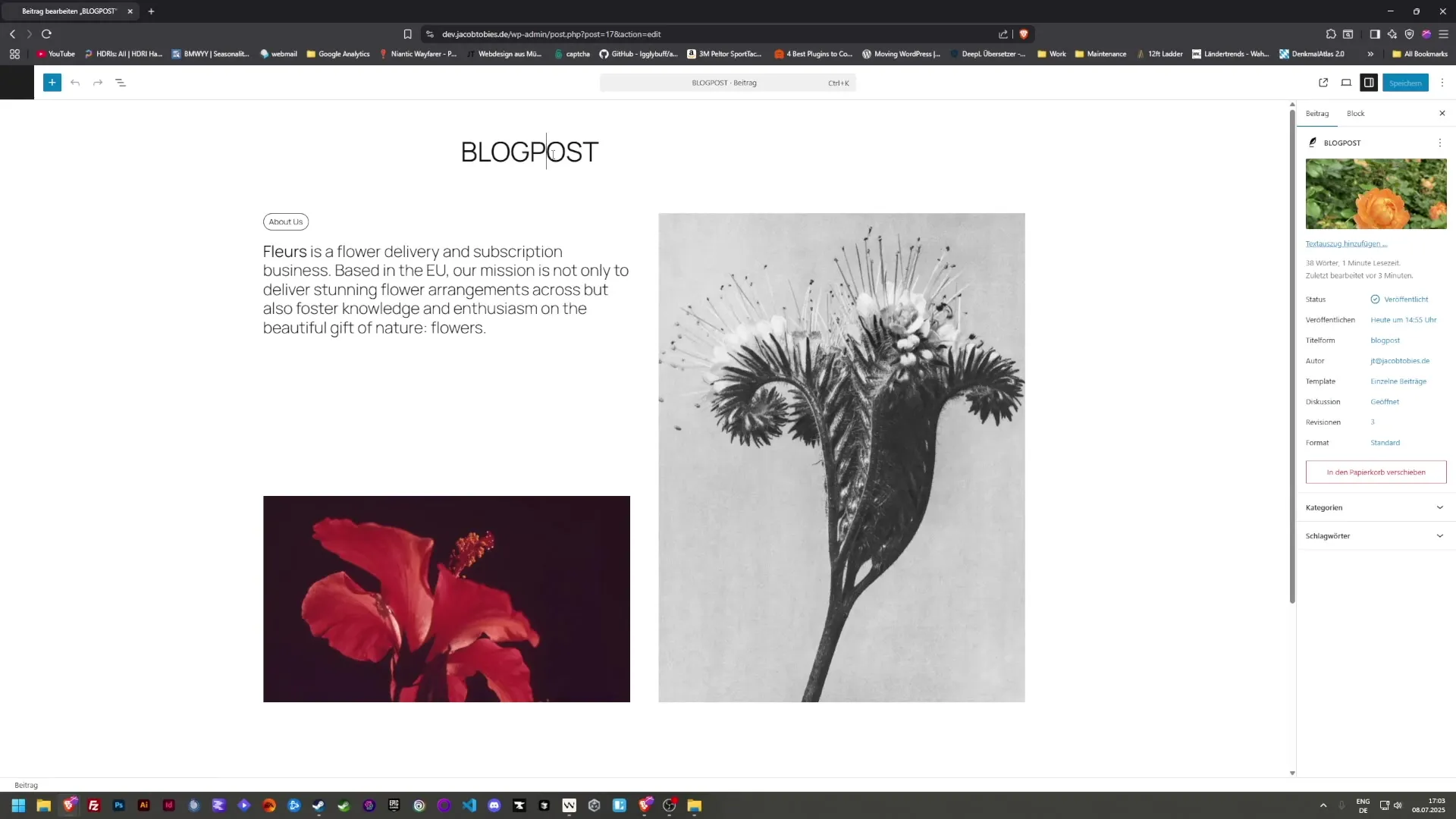Select the Beitrag sidebar tab

tap(1316, 114)
